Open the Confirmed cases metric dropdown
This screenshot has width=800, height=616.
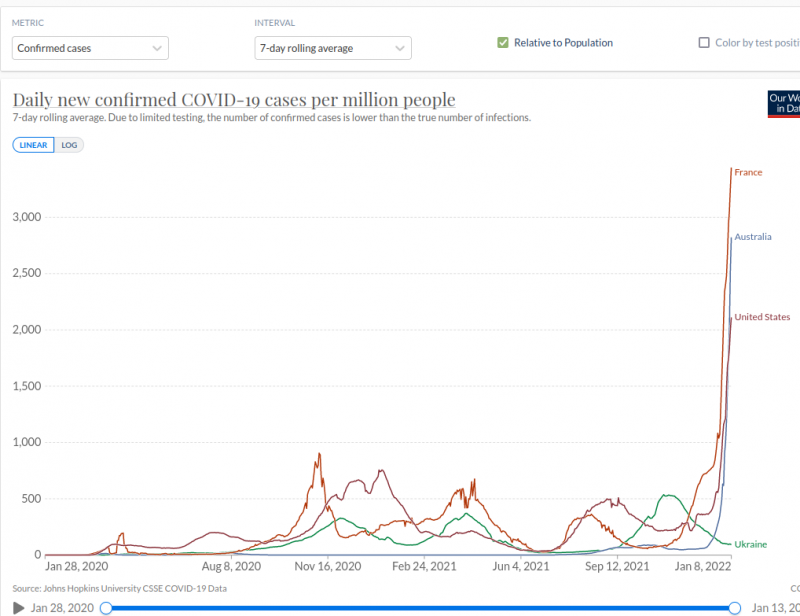[91, 48]
